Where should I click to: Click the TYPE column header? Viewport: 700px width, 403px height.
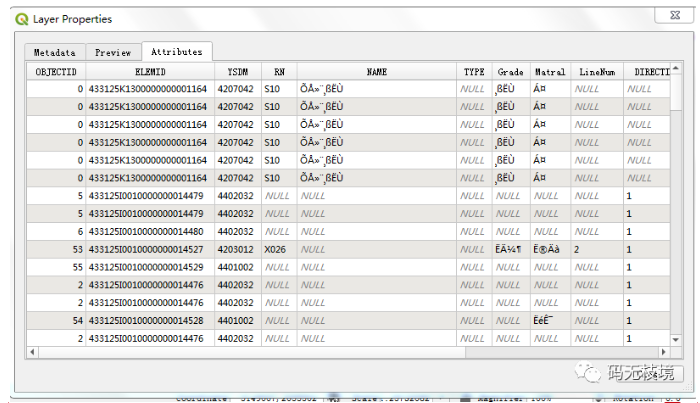pyautogui.click(x=474, y=72)
